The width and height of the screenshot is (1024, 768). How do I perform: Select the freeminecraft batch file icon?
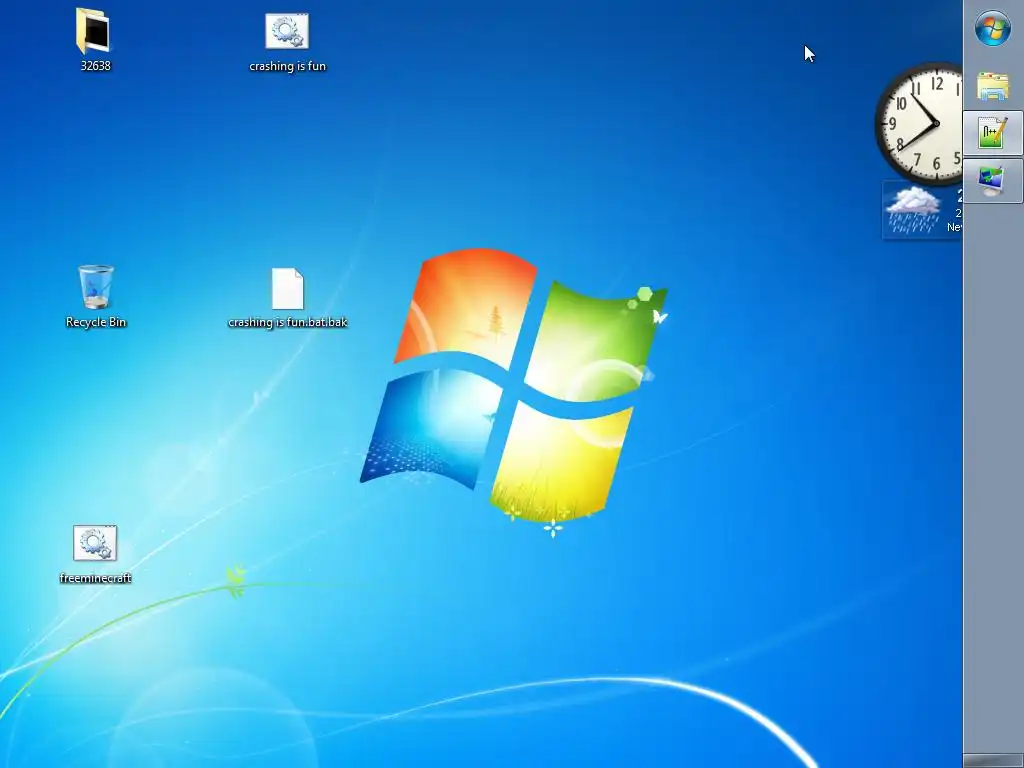click(x=95, y=543)
